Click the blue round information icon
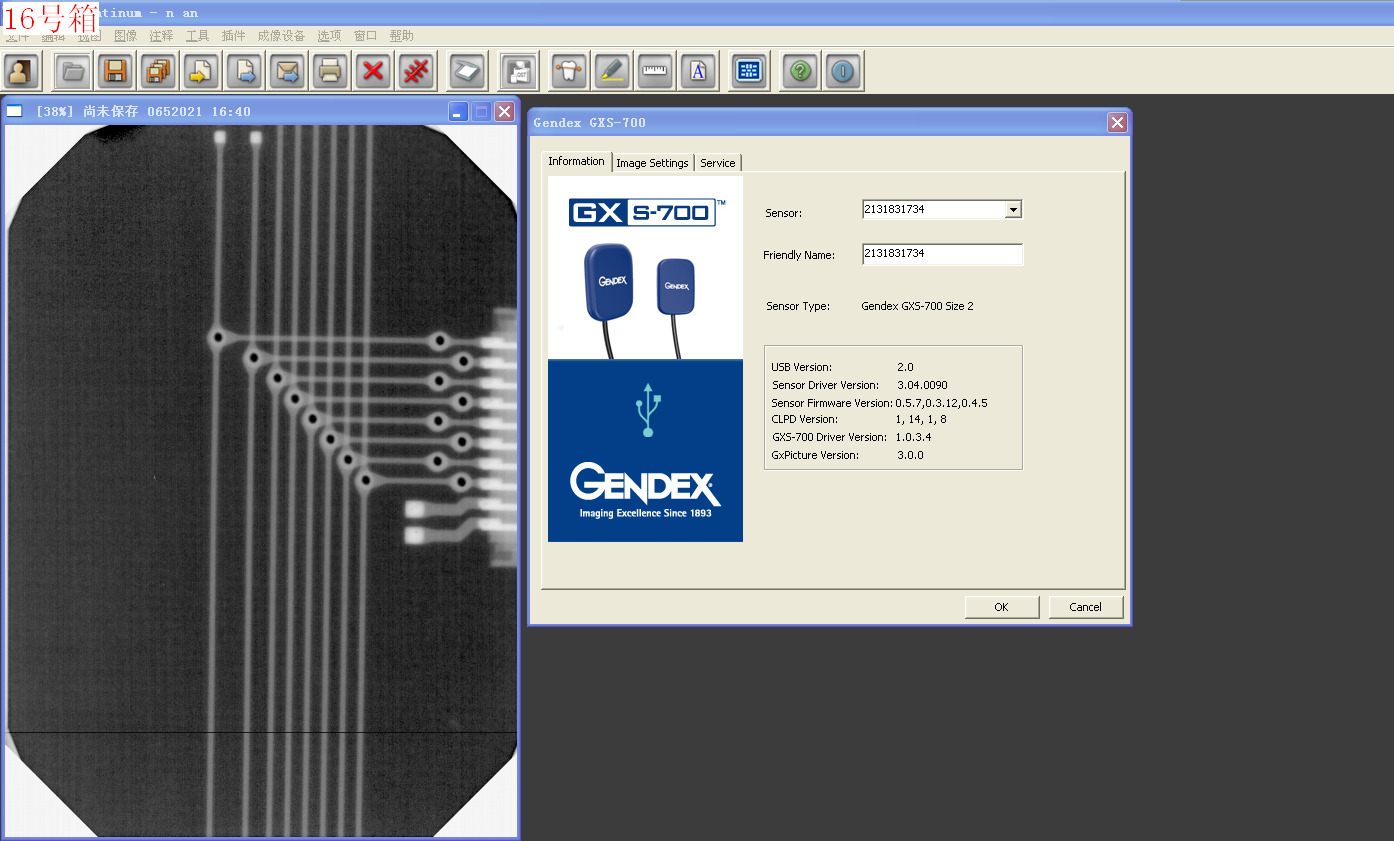Viewport: 1394px width, 841px height. 843,71
